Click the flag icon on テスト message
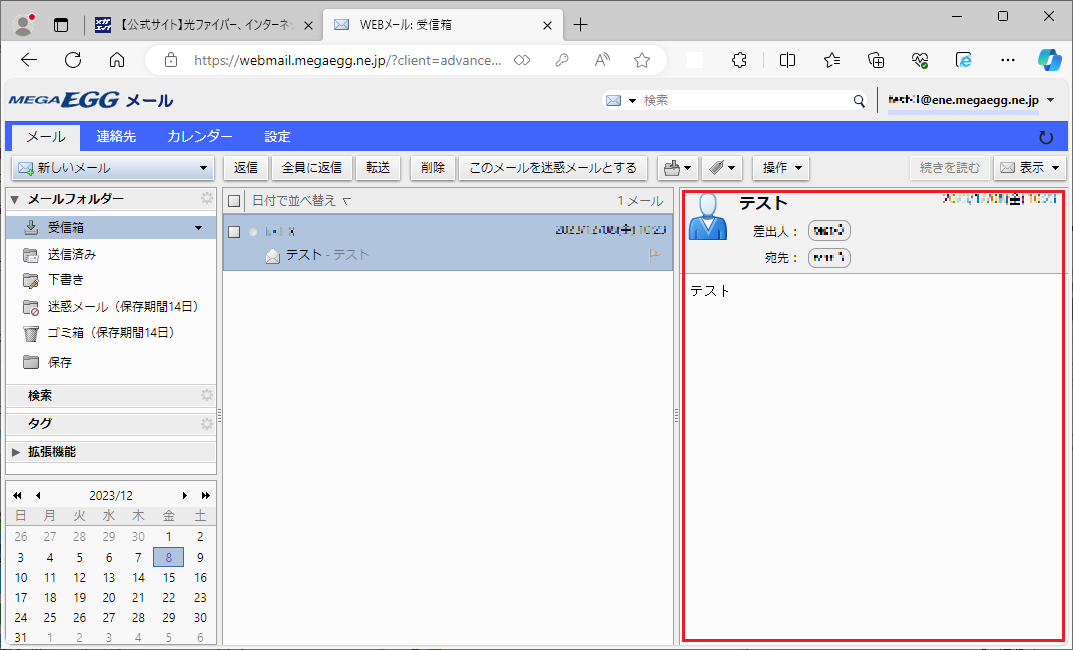This screenshot has height=650, width=1073. coord(656,256)
